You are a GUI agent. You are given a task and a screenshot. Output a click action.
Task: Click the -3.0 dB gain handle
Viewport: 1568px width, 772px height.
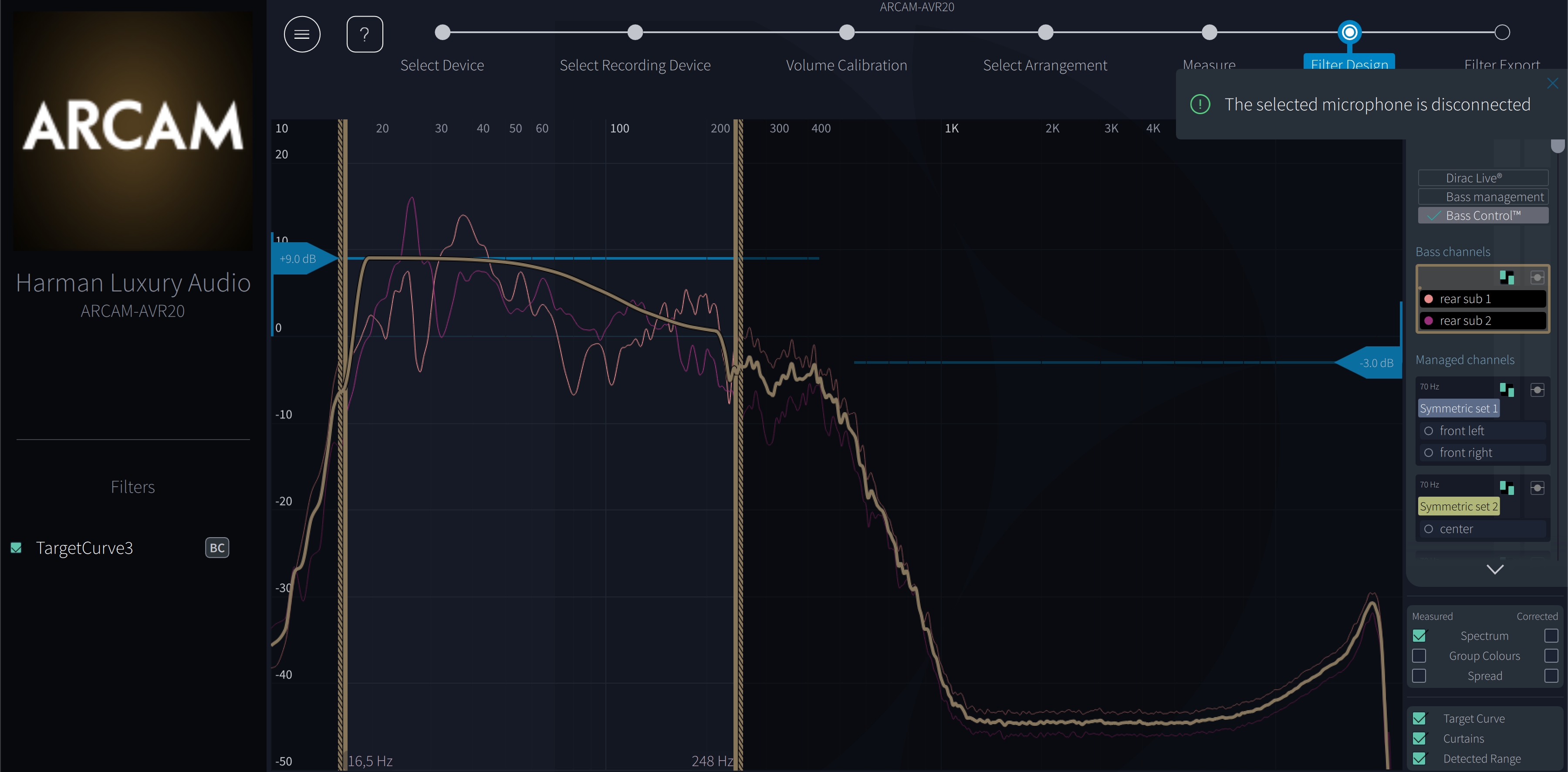coord(1369,363)
